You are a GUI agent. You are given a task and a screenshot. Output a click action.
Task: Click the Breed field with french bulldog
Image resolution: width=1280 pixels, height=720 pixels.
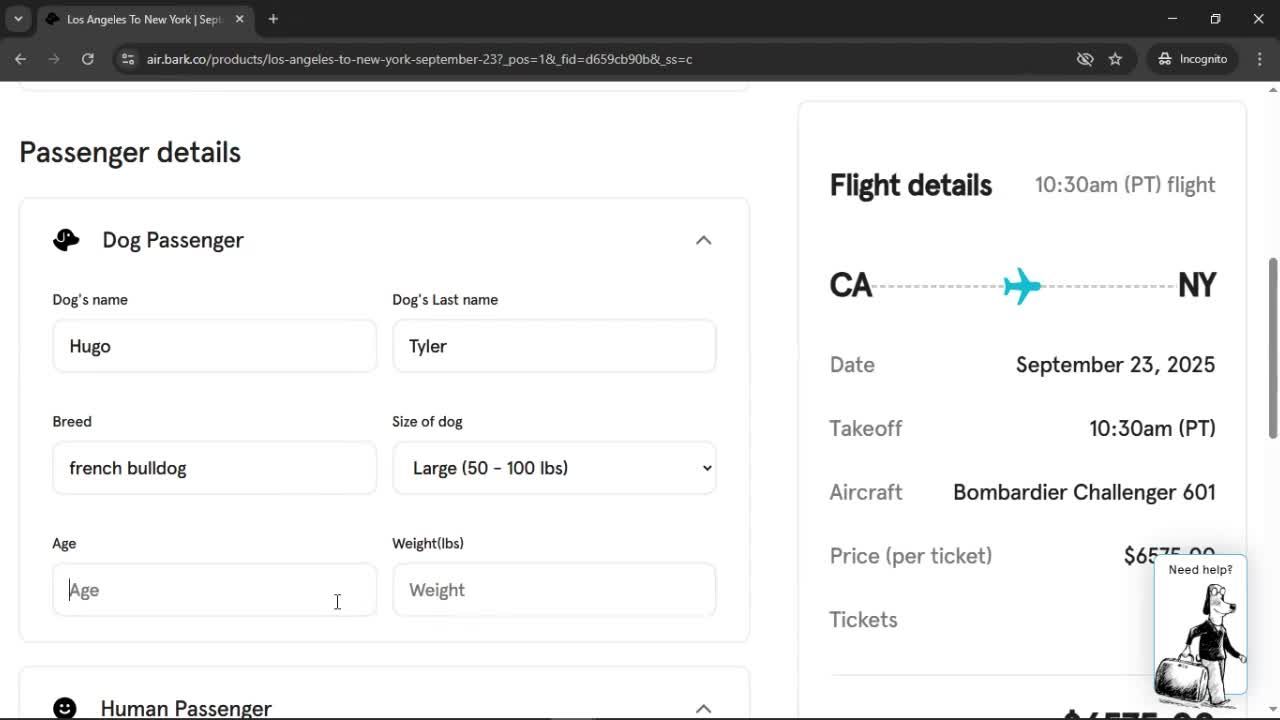[x=214, y=468]
